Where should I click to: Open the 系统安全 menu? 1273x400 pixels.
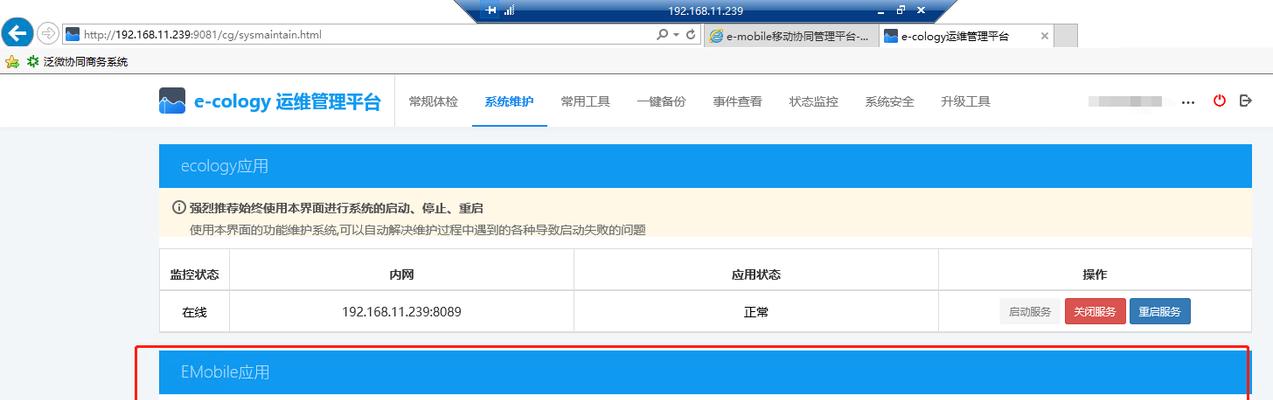click(889, 102)
